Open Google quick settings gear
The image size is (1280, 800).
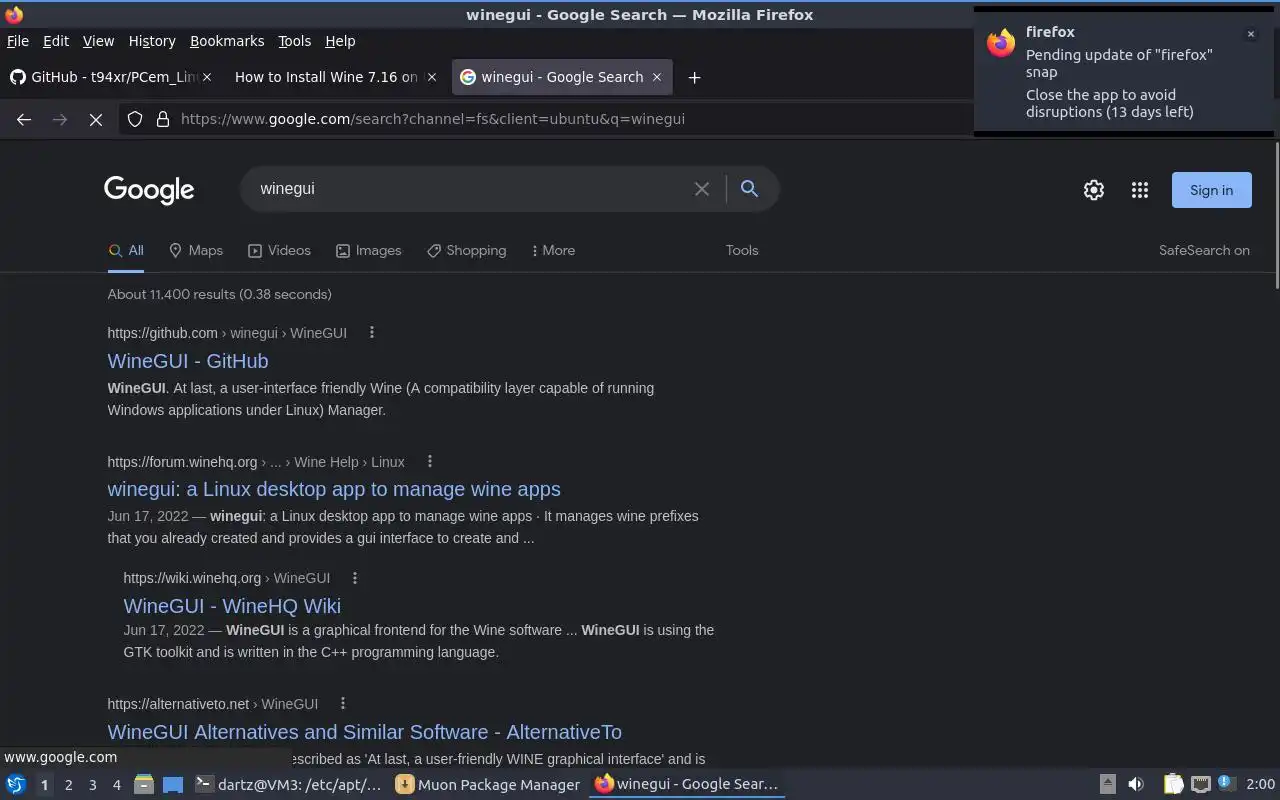(x=1094, y=190)
